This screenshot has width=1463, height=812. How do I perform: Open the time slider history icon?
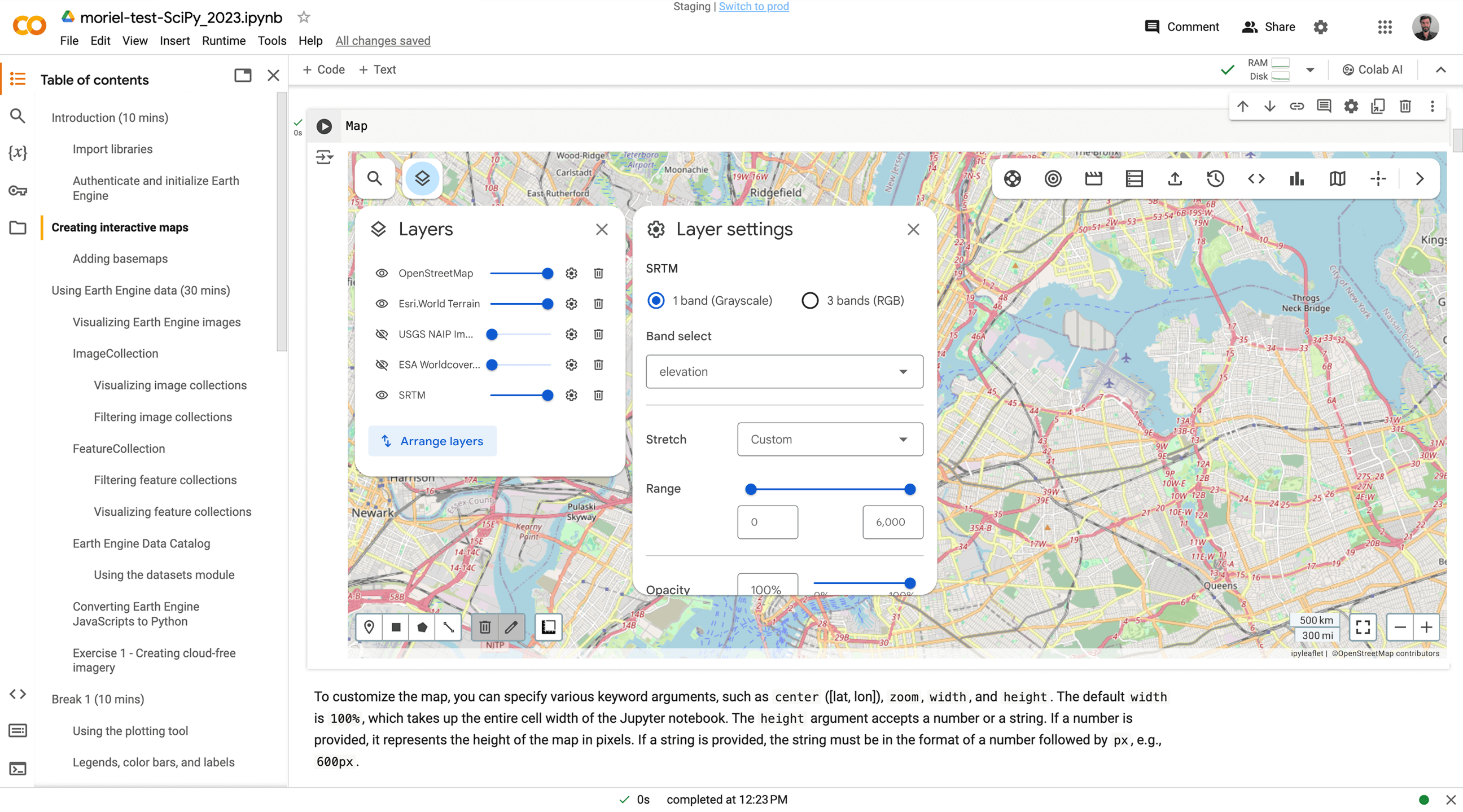[1215, 179]
